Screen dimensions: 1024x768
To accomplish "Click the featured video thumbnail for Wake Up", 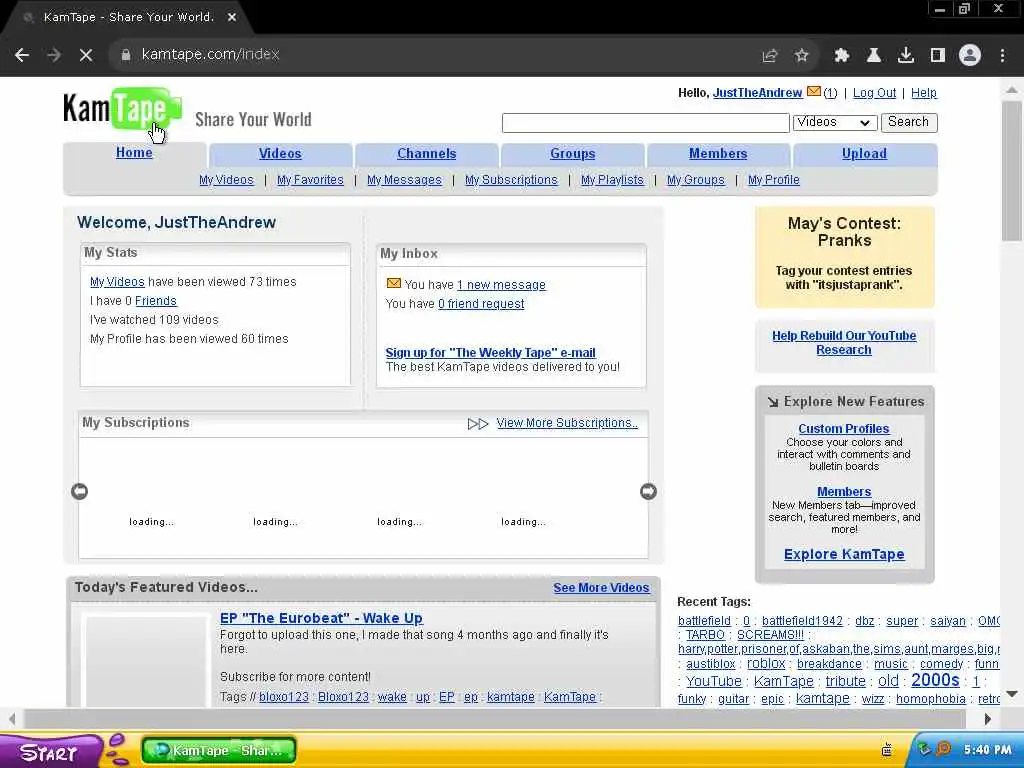I will click(x=146, y=660).
